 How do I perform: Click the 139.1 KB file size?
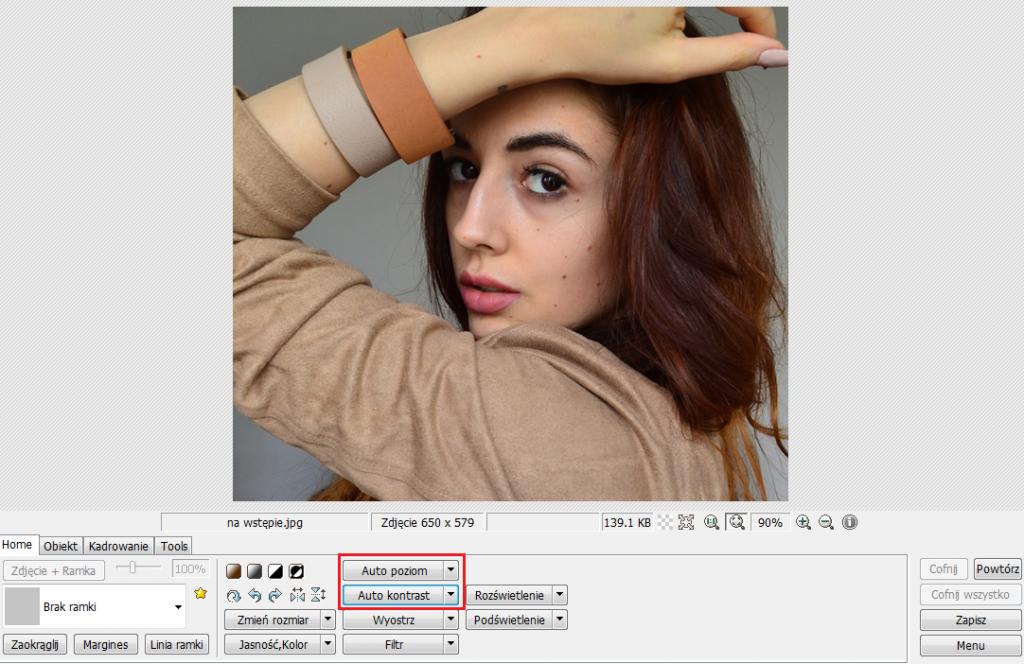pyautogui.click(x=627, y=522)
